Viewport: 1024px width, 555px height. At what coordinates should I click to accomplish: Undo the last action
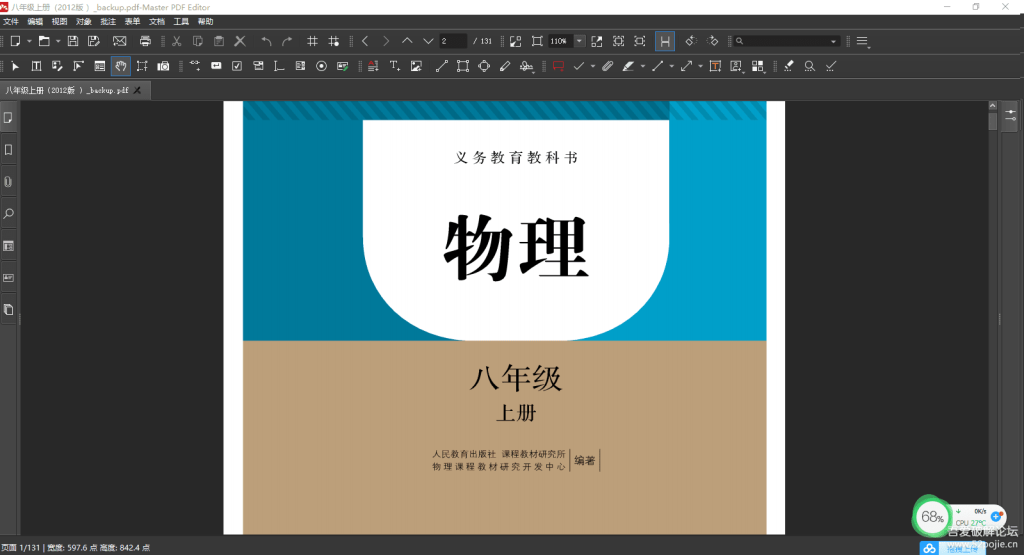266,41
